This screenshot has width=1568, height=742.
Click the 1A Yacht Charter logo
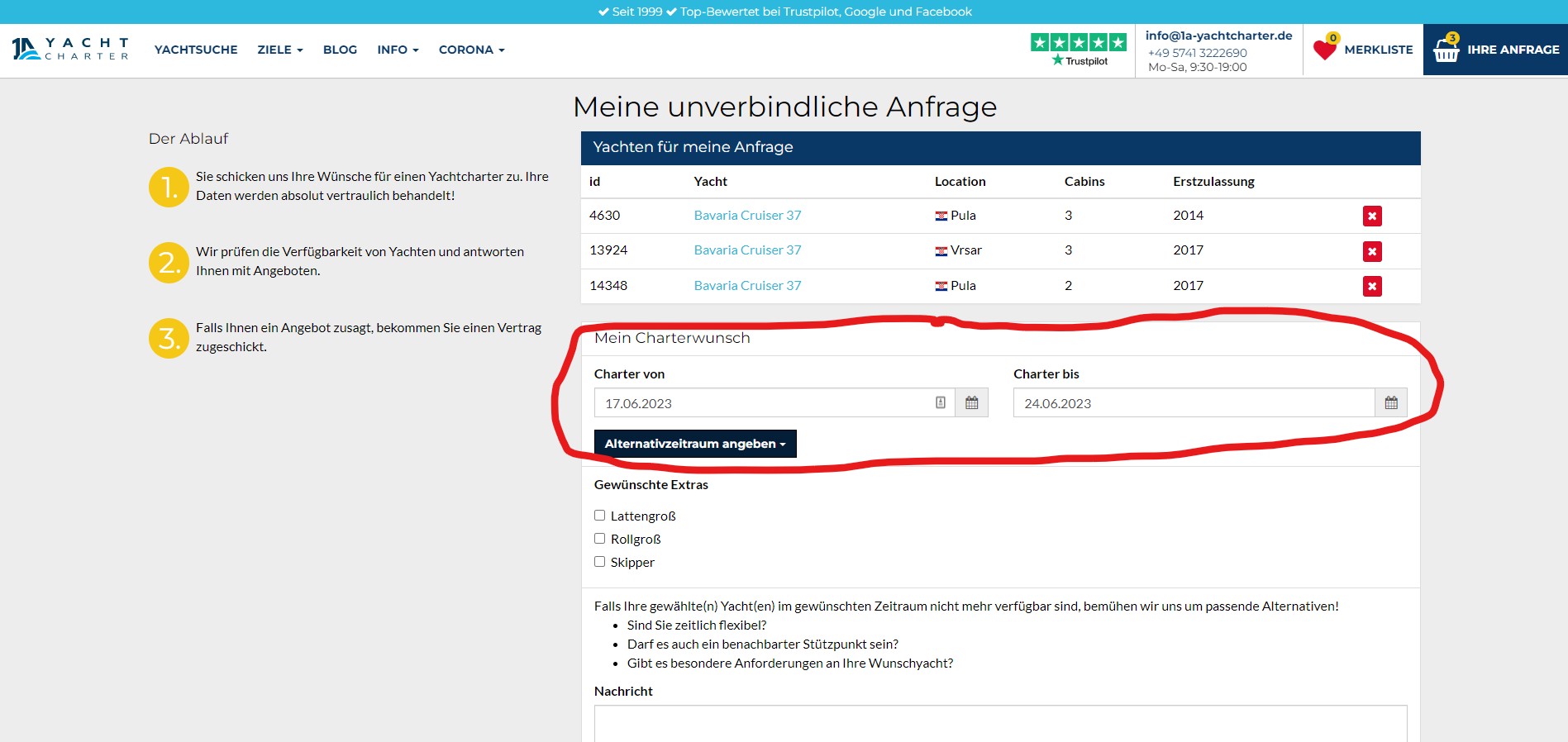70,50
